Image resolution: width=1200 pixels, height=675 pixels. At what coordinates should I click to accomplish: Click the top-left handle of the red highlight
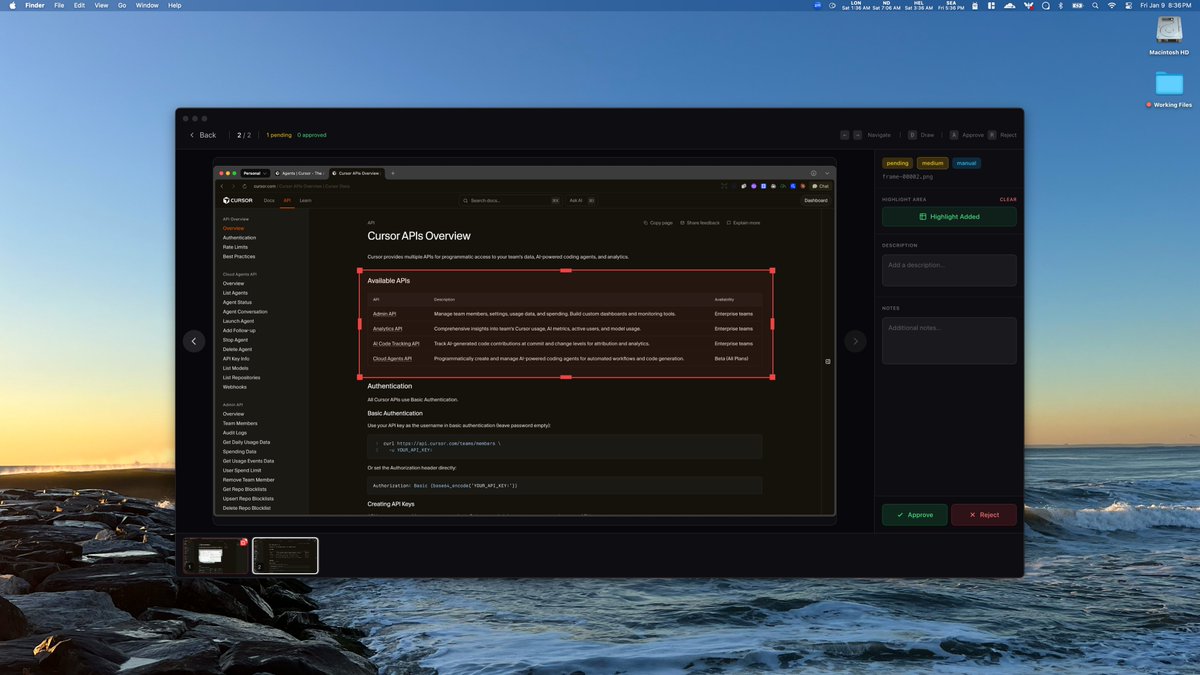point(359,270)
